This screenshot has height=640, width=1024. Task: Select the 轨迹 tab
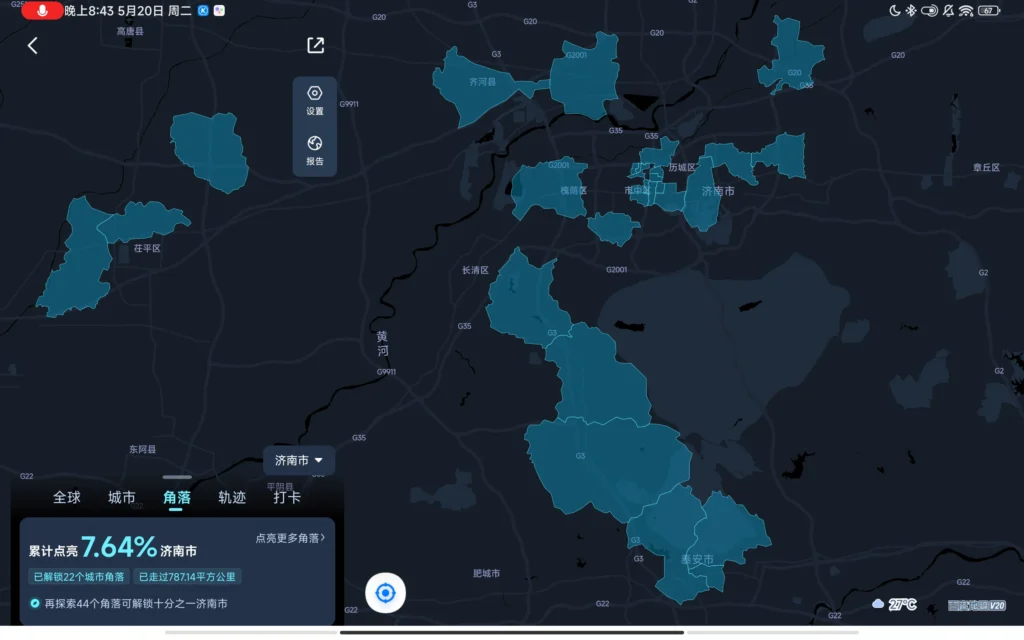pyautogui.click(x=232, y=497)
